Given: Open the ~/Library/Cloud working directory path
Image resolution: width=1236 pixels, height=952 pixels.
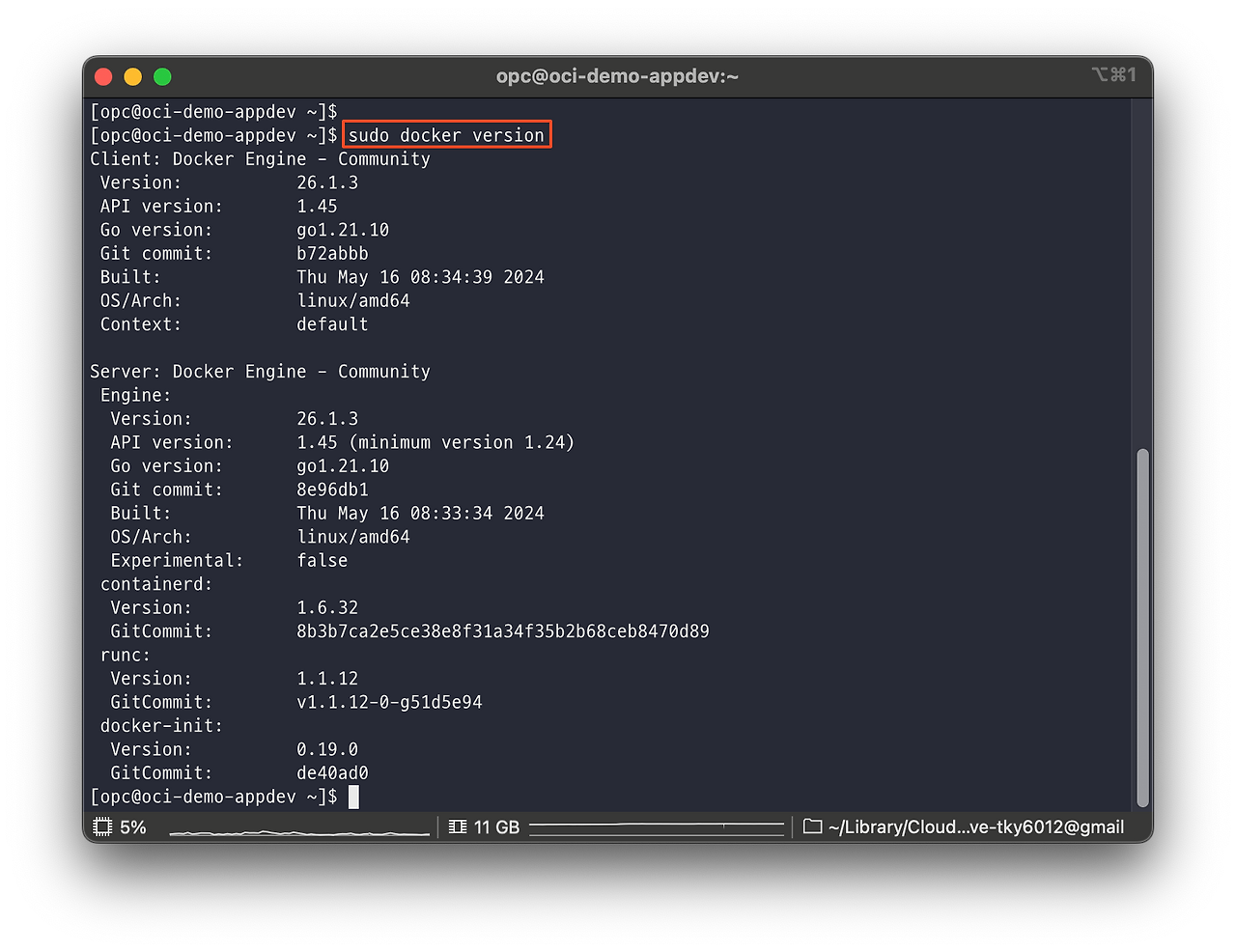Looking at the screenshot, I should (975, 827).
